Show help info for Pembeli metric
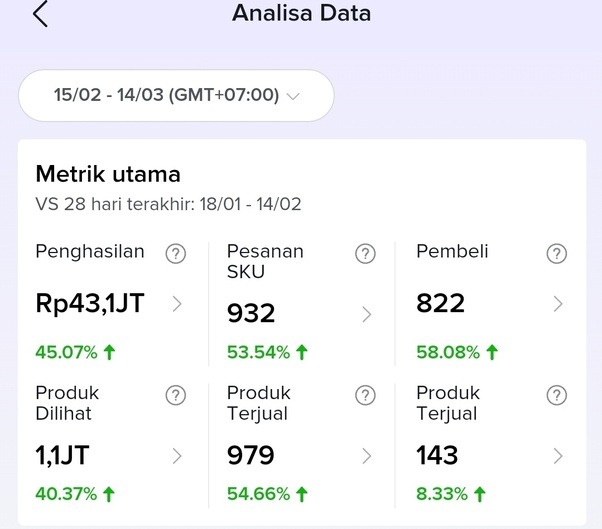602x529 pixels. click(557, 254)
